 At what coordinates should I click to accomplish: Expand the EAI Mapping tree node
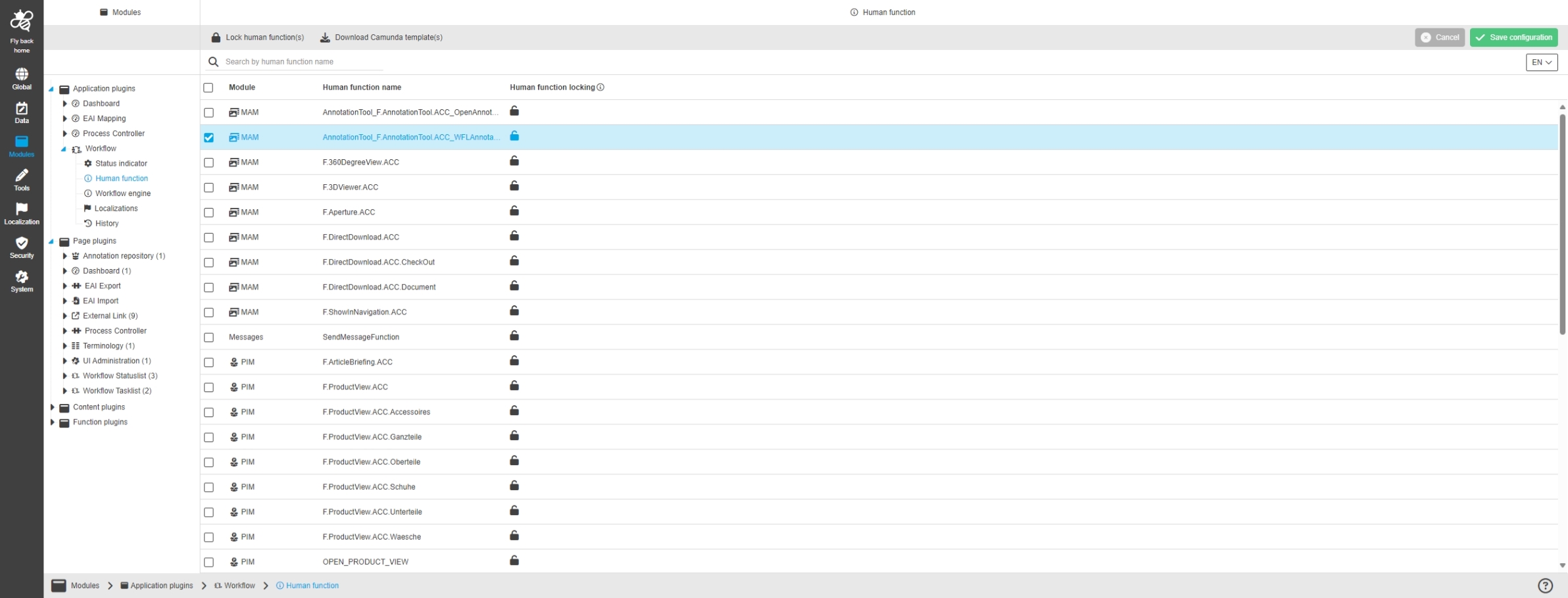click(x=64, y=119)
